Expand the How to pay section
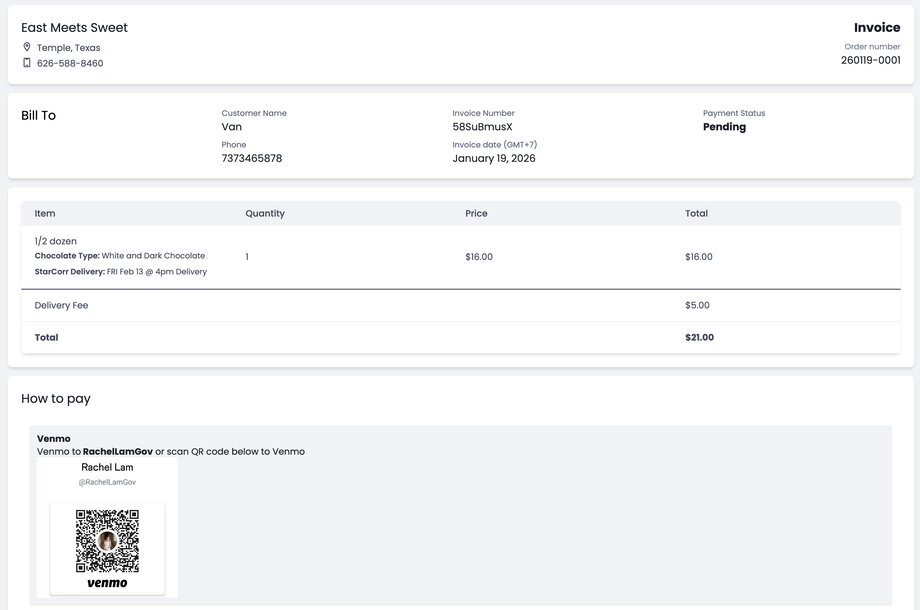Image resolution: width=920 pixels, height=610 pixels. click(x=56, y=398)
